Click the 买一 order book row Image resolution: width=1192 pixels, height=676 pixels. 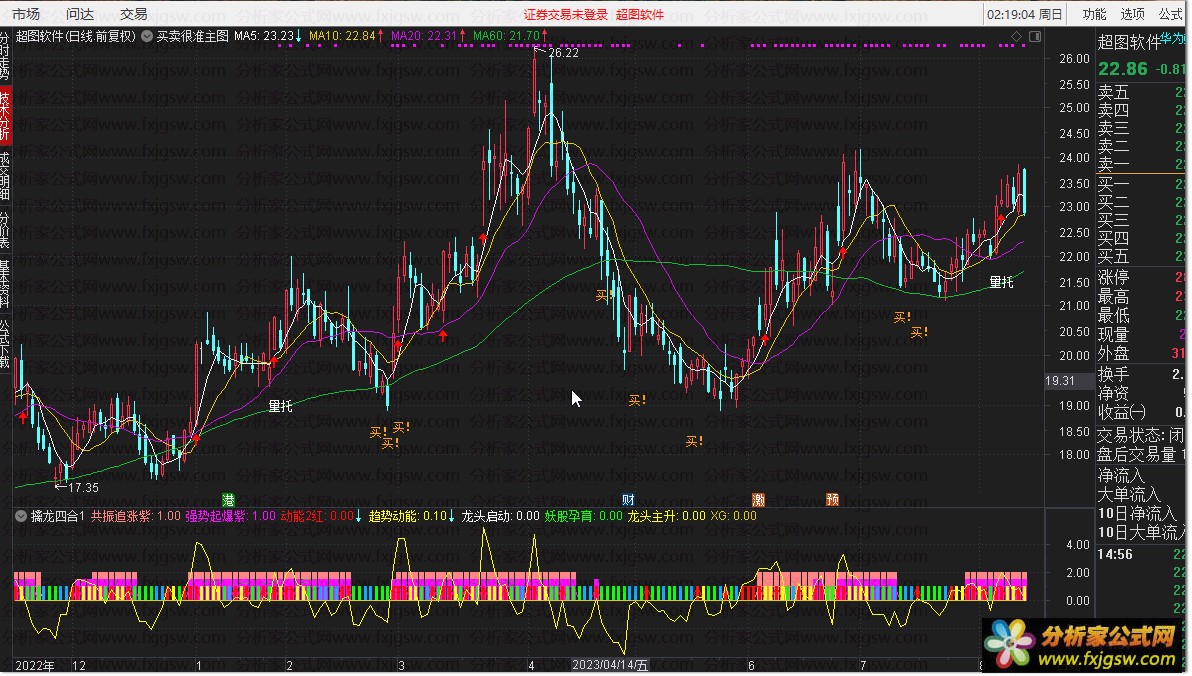(x=1141, y=184)
